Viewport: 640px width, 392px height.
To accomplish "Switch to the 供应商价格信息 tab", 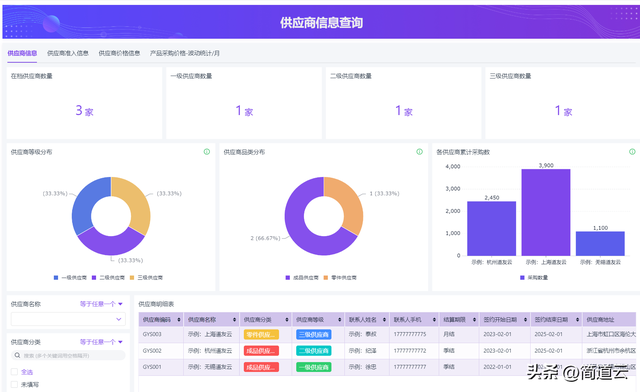I will pos(119,53).
